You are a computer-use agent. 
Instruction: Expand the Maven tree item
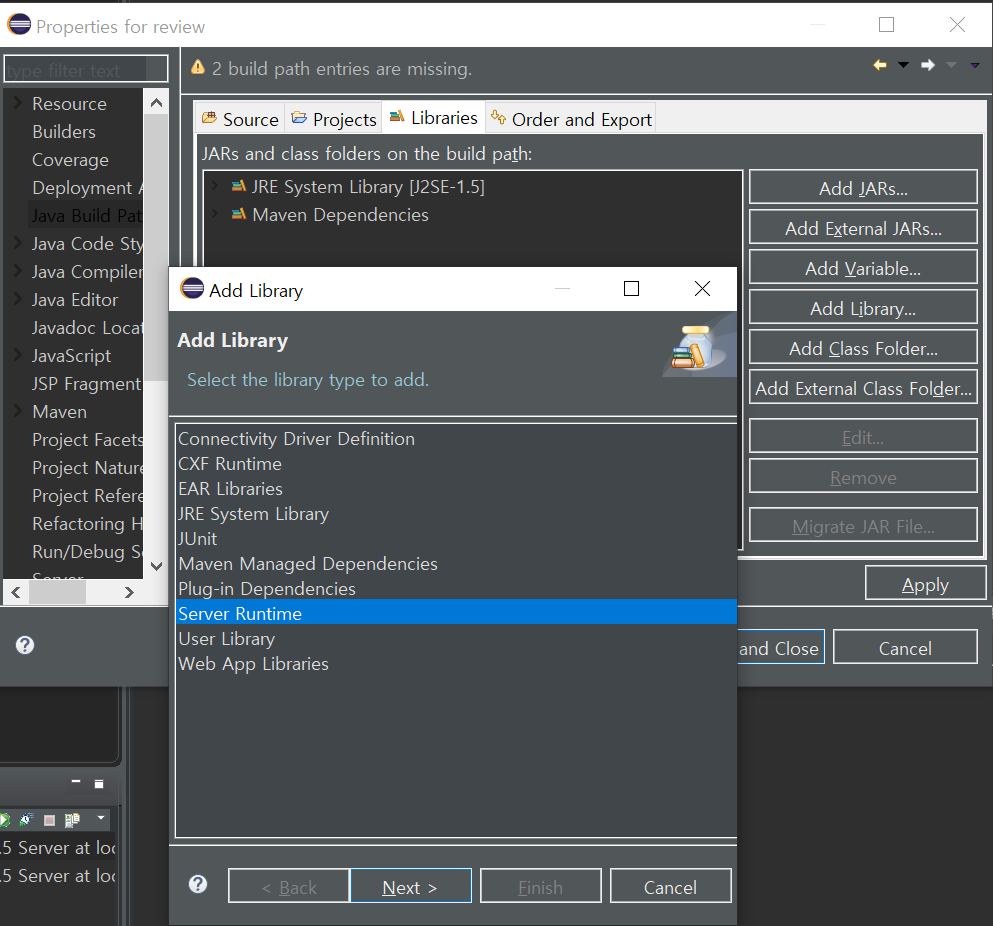click(x=18, y=410)
